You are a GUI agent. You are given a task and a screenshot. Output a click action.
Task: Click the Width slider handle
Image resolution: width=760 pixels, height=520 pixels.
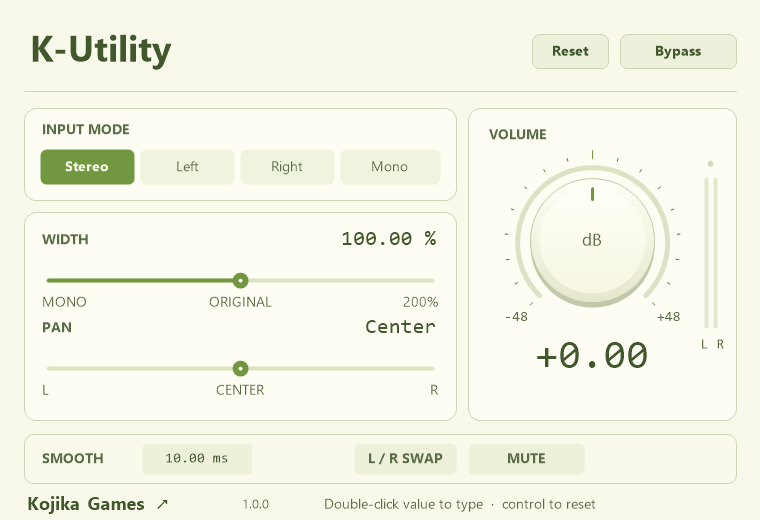[x=240, y=280]
